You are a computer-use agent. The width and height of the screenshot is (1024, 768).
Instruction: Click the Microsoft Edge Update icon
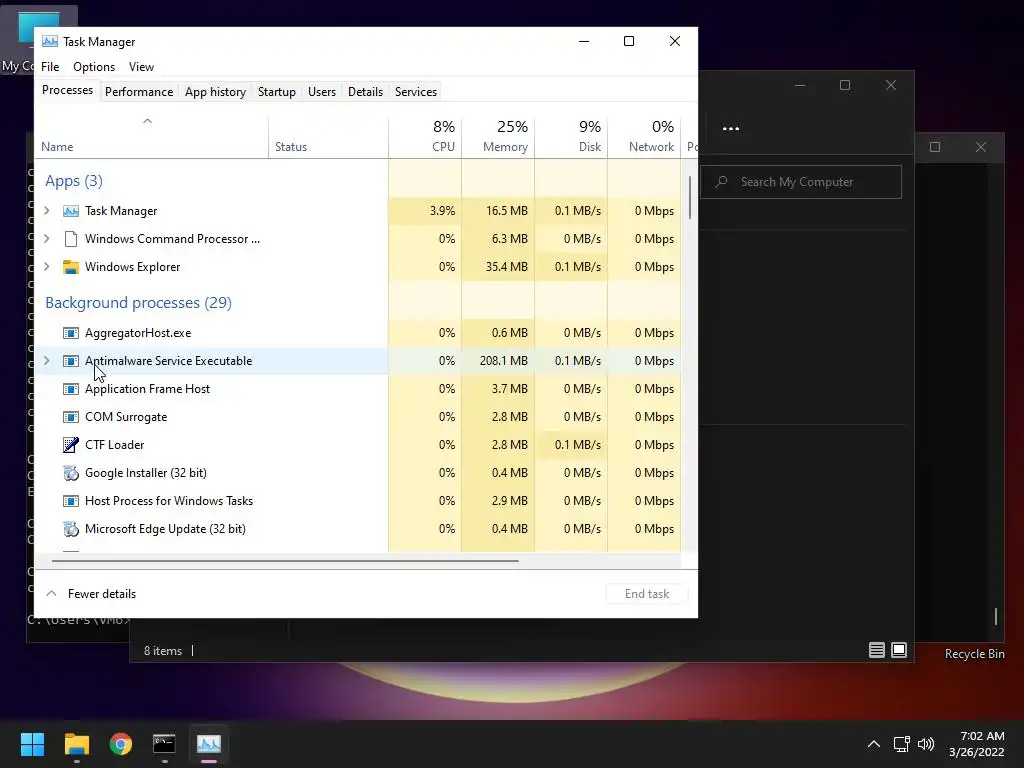coord(71,529)
